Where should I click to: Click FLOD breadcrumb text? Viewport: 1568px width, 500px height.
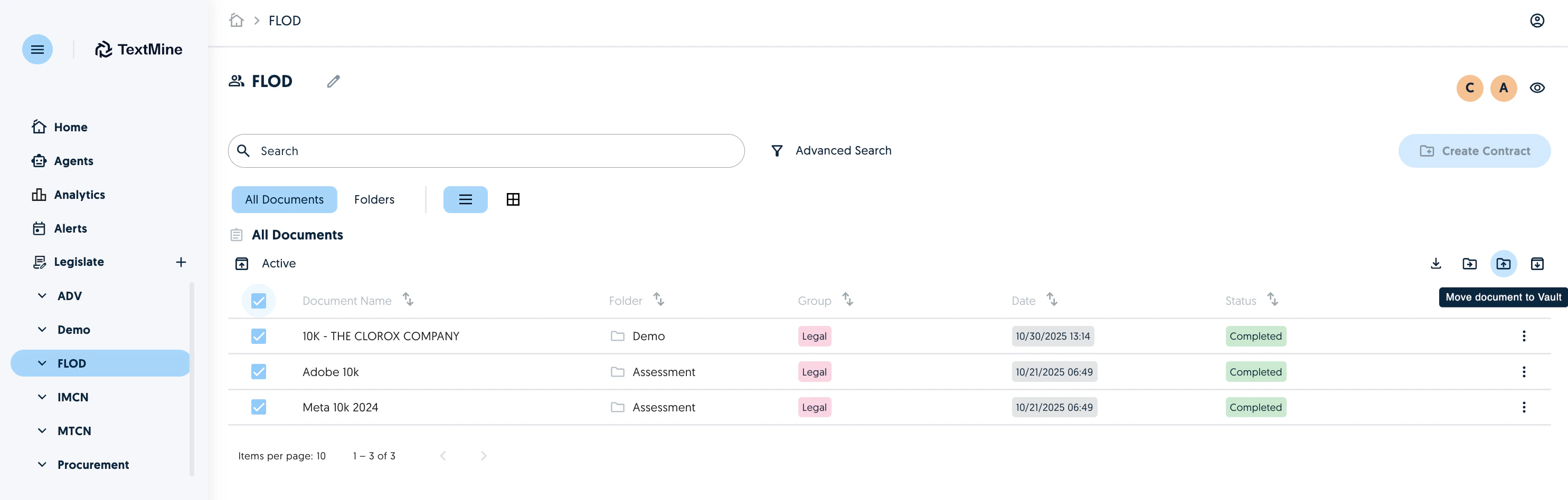pyautogui.click(x=284, y=21)
